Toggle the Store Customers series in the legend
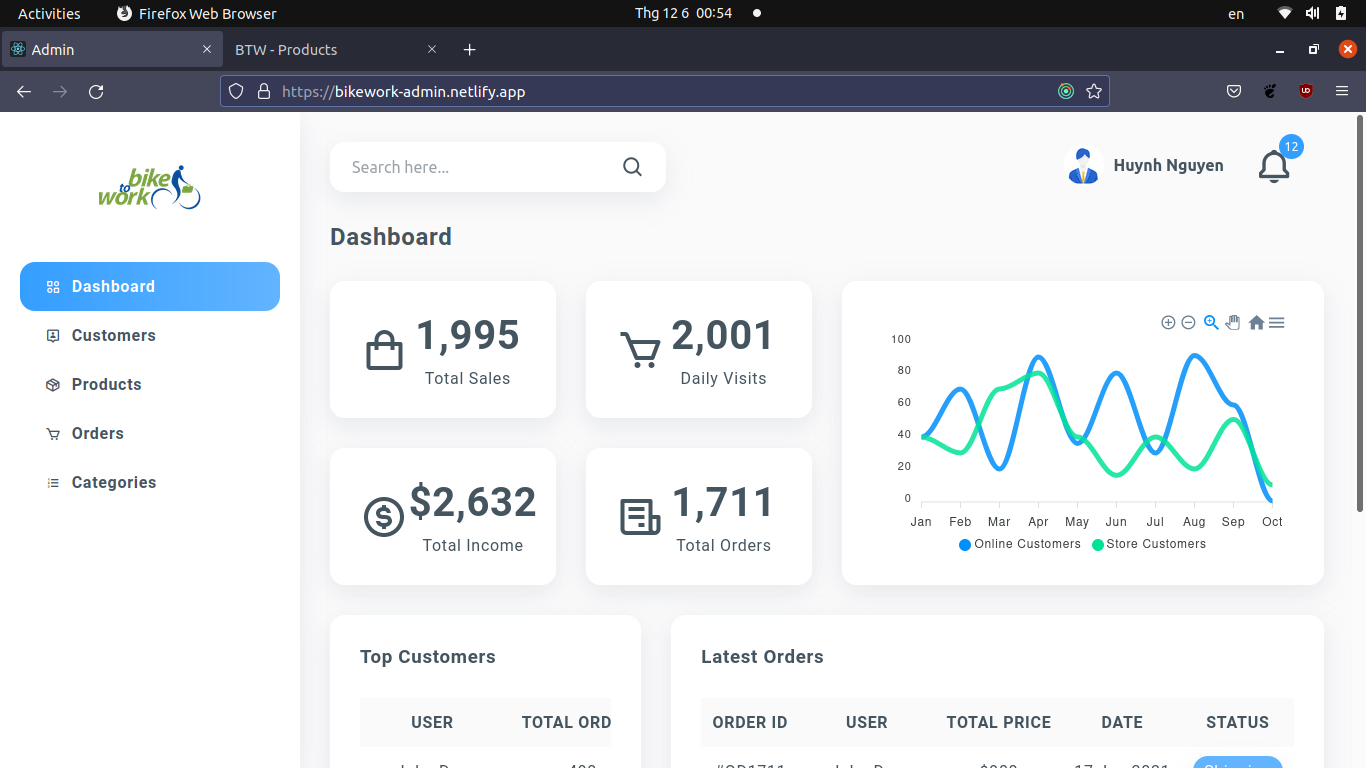Viewport: 1366px width, 768px height. coord(1148,544)
